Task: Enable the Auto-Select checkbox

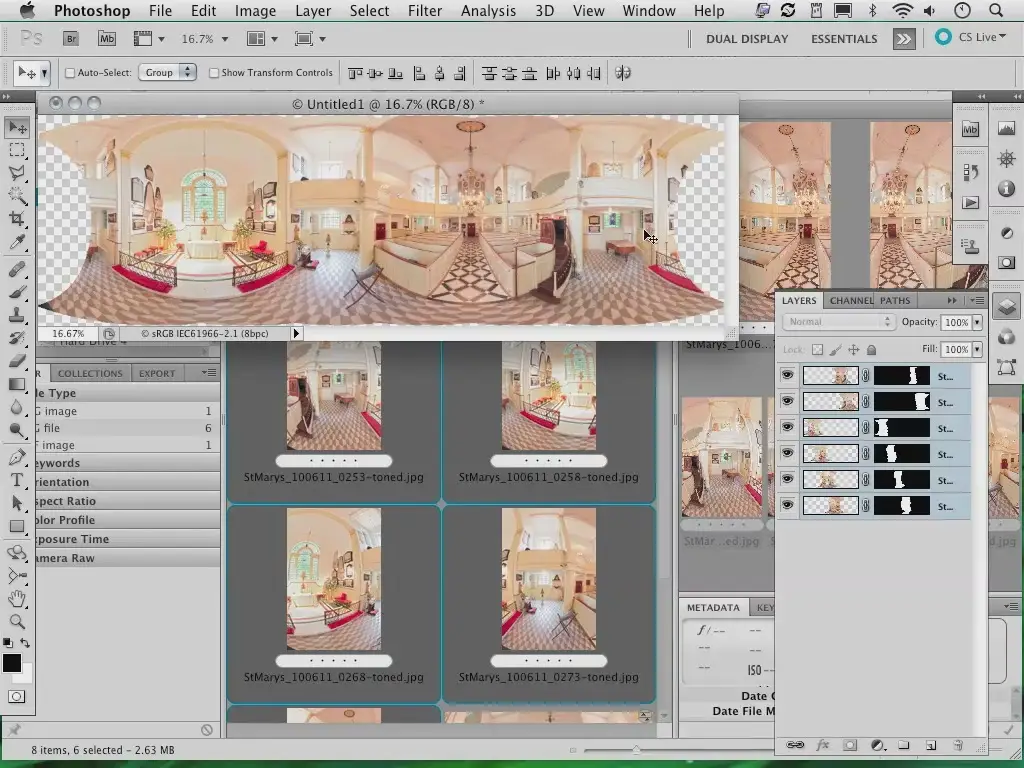Action: coord(70,73)
